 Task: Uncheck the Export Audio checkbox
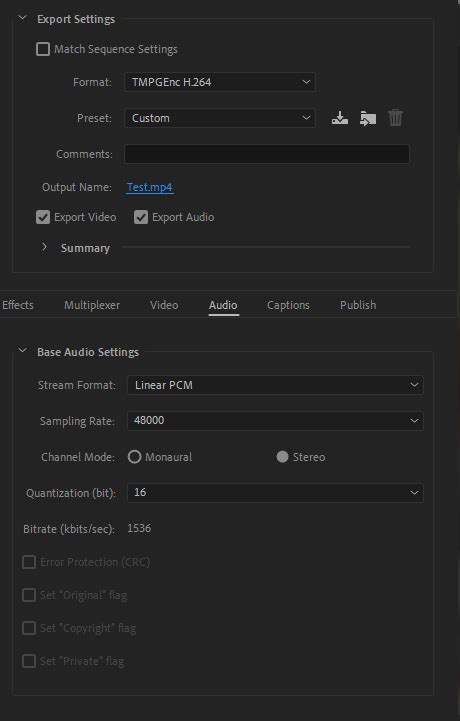point(141,217)
